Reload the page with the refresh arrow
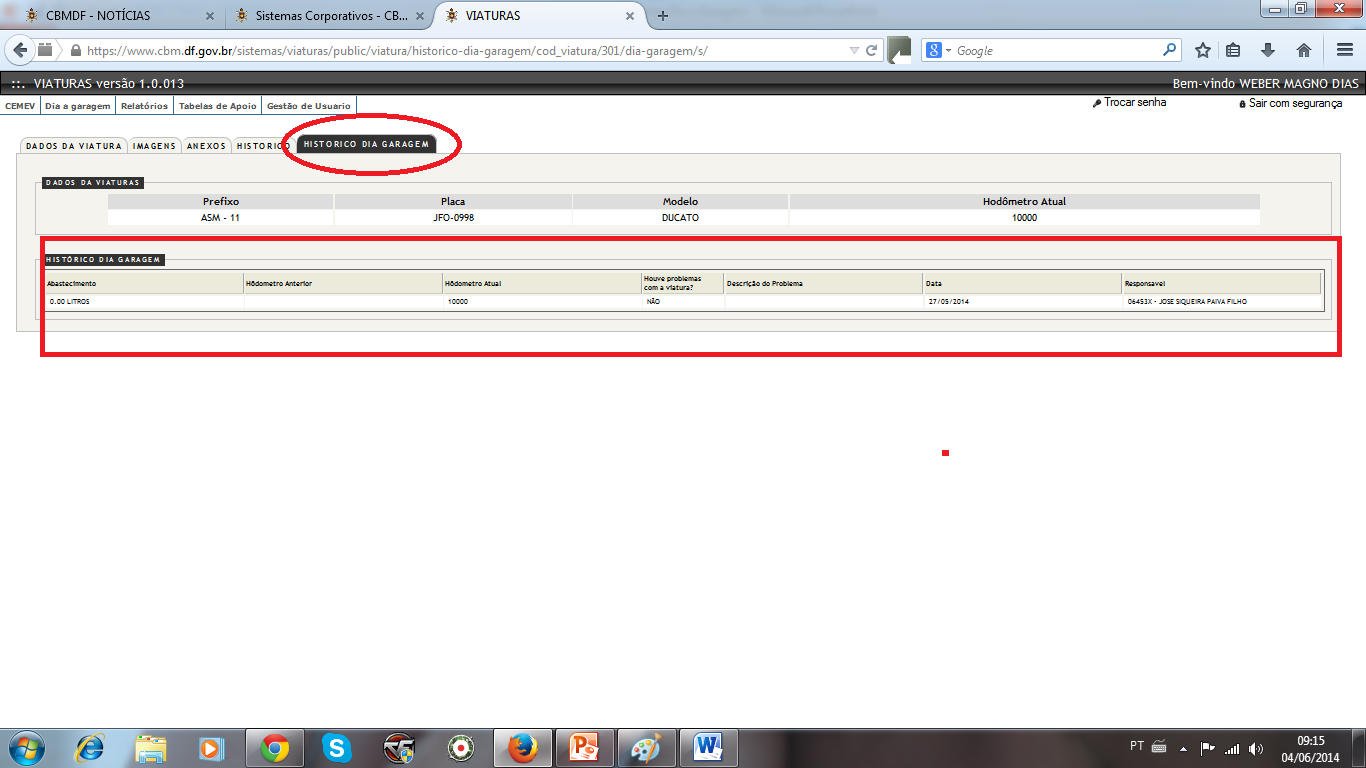1366x768 pixels. pyautogui.click(x=872, y=50)
